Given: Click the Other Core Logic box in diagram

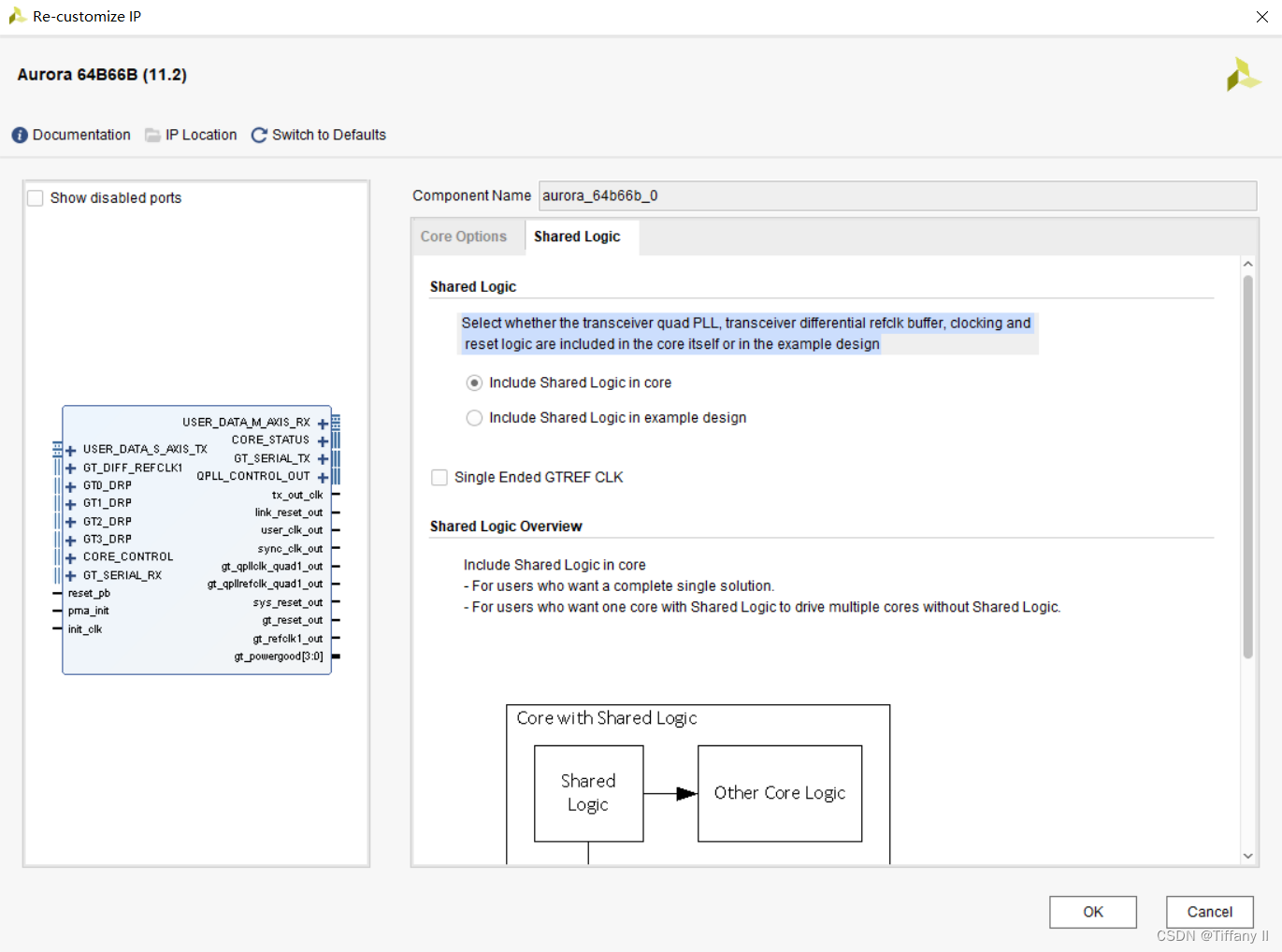Looking at the screenshot, I should pyautogui.click(x=780, y=793).
